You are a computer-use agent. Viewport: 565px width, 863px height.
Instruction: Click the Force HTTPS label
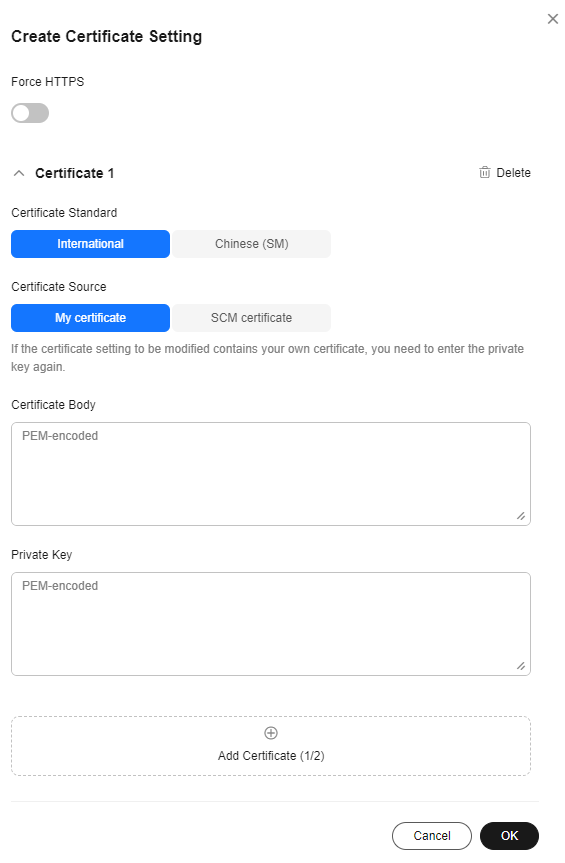coord(47,82)
